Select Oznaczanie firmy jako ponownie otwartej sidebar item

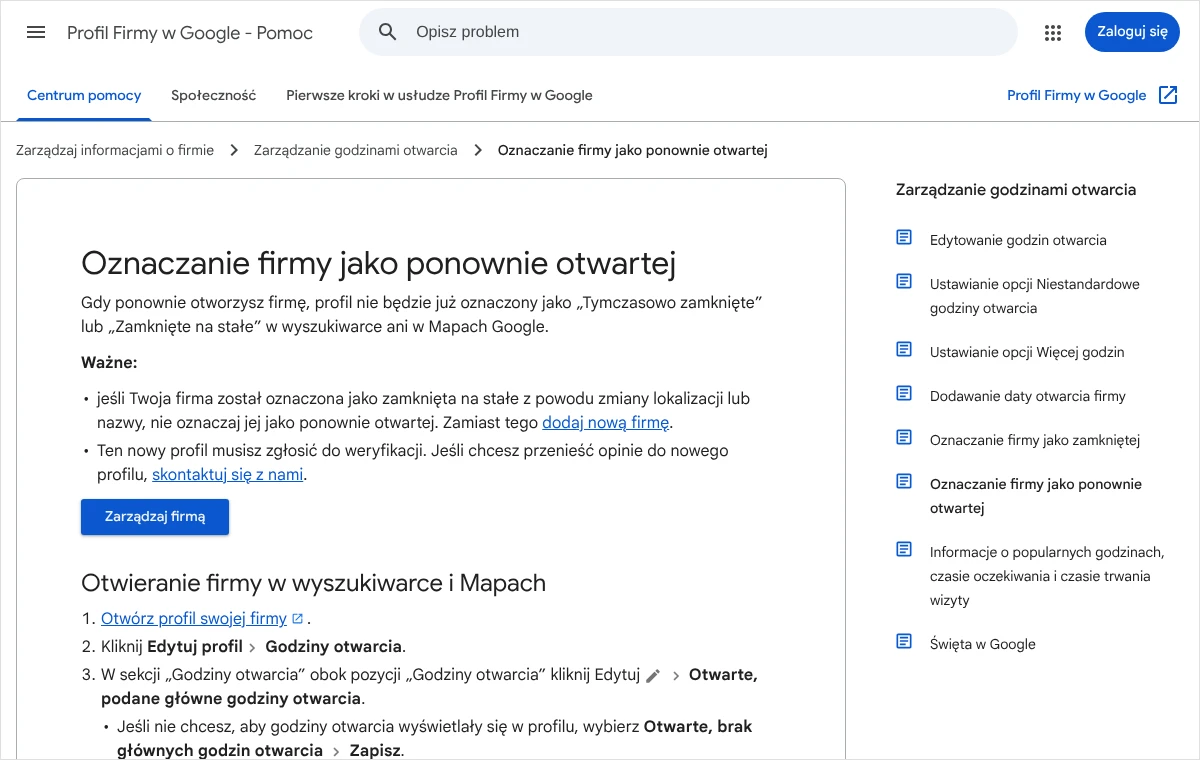pos(1035,496)
